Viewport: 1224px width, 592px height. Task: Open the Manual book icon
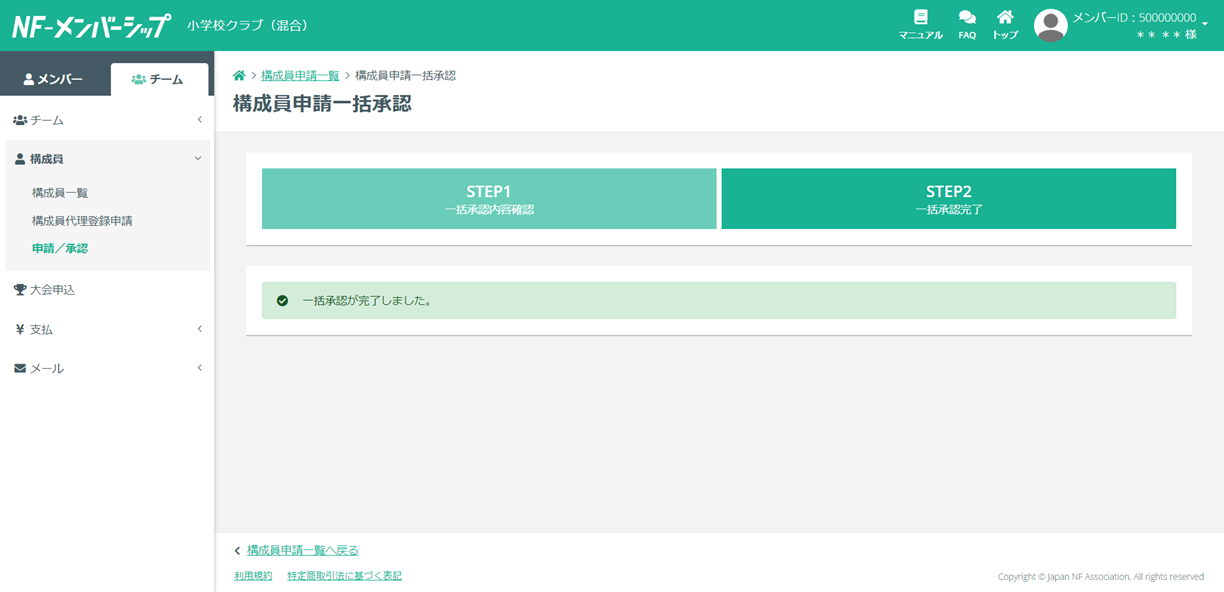pos(920,18)
